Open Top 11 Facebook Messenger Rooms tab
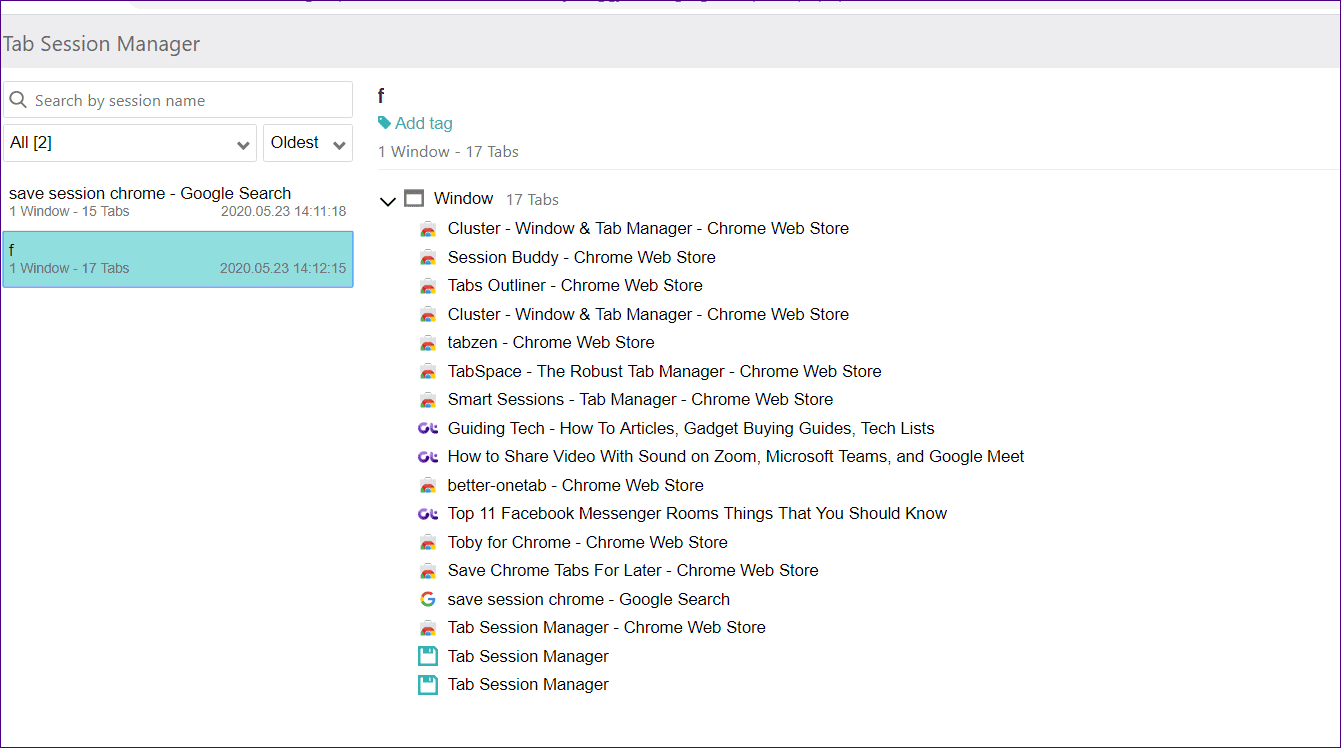Screen dimensions: 1341x748 [x=697, y=513]
